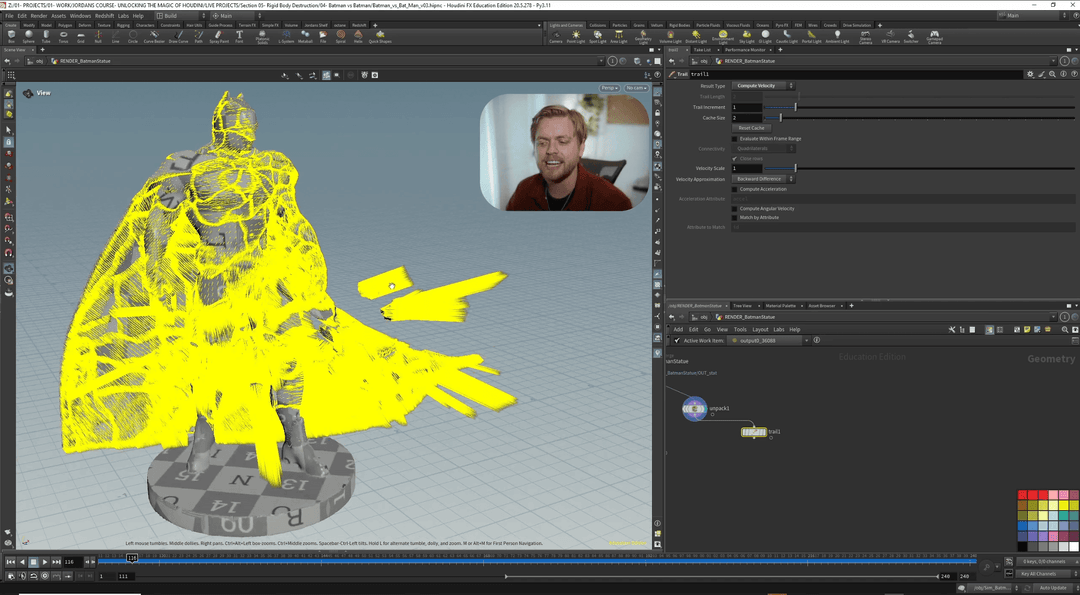Switch to the Rigid Bodies shelf tab
The width and height of the screenshot is (1080, 595).
click(x=679, y=25)
